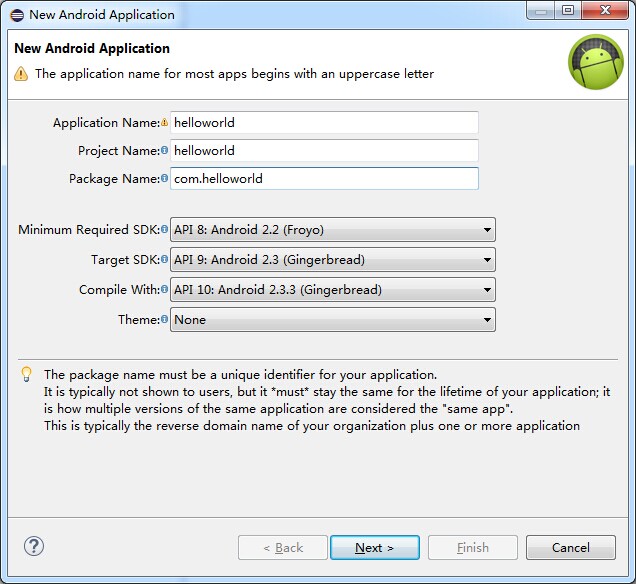Click the Help question mark icon
Viewport: 636px width, 584px height.
(x=34, y=546)
